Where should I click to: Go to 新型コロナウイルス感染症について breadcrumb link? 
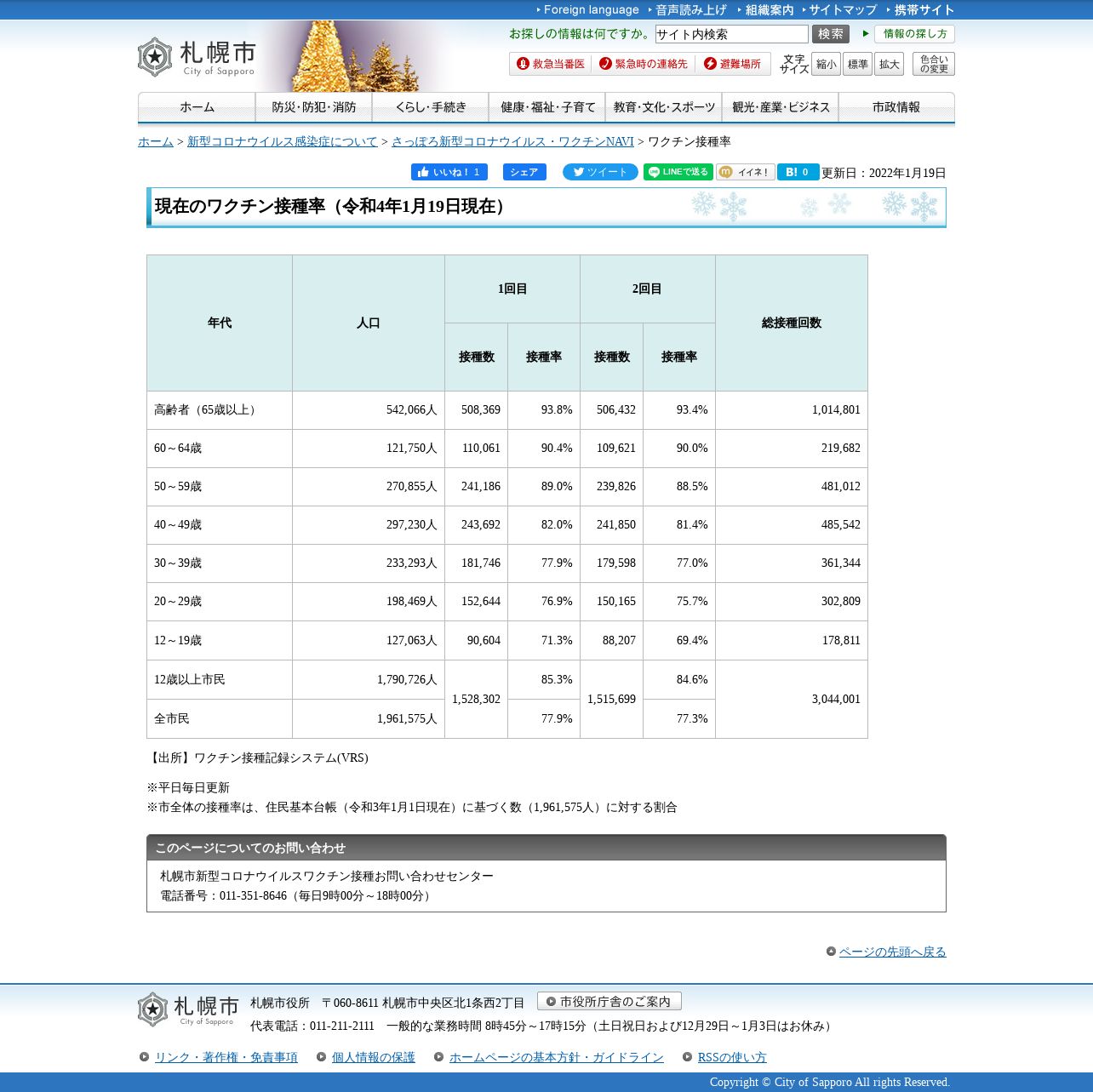[x=282, y=141]
